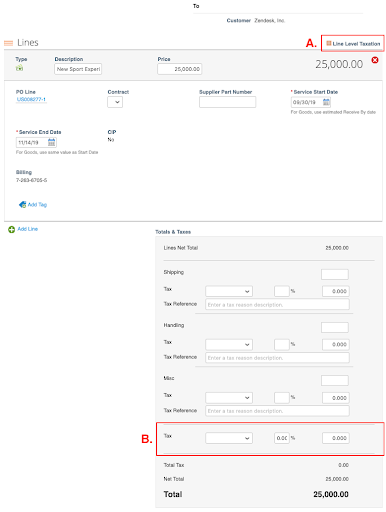Click the Supplier Part Number field
This screenshot has height=512, width=386.
[227, 102]
